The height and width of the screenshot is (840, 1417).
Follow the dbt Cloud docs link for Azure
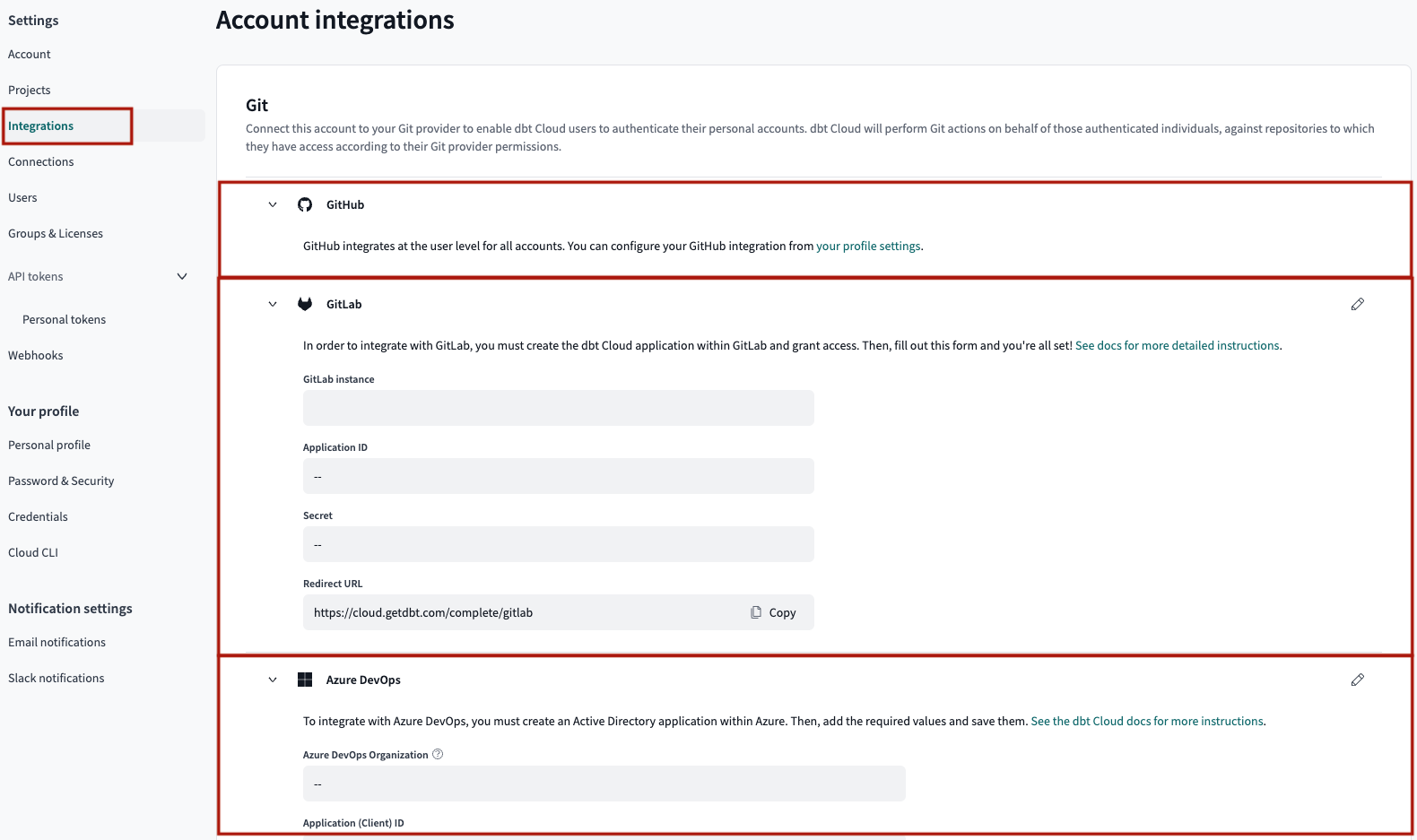[x=1146, y=722]
